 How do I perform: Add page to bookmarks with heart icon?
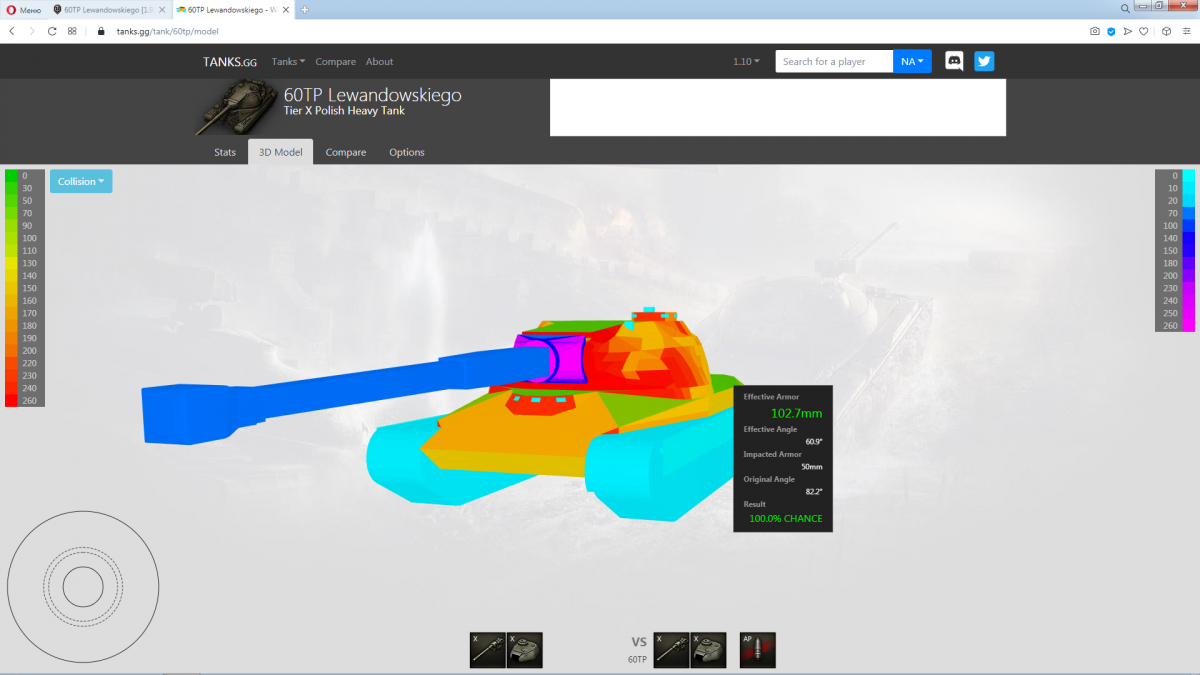(1143, 31)
